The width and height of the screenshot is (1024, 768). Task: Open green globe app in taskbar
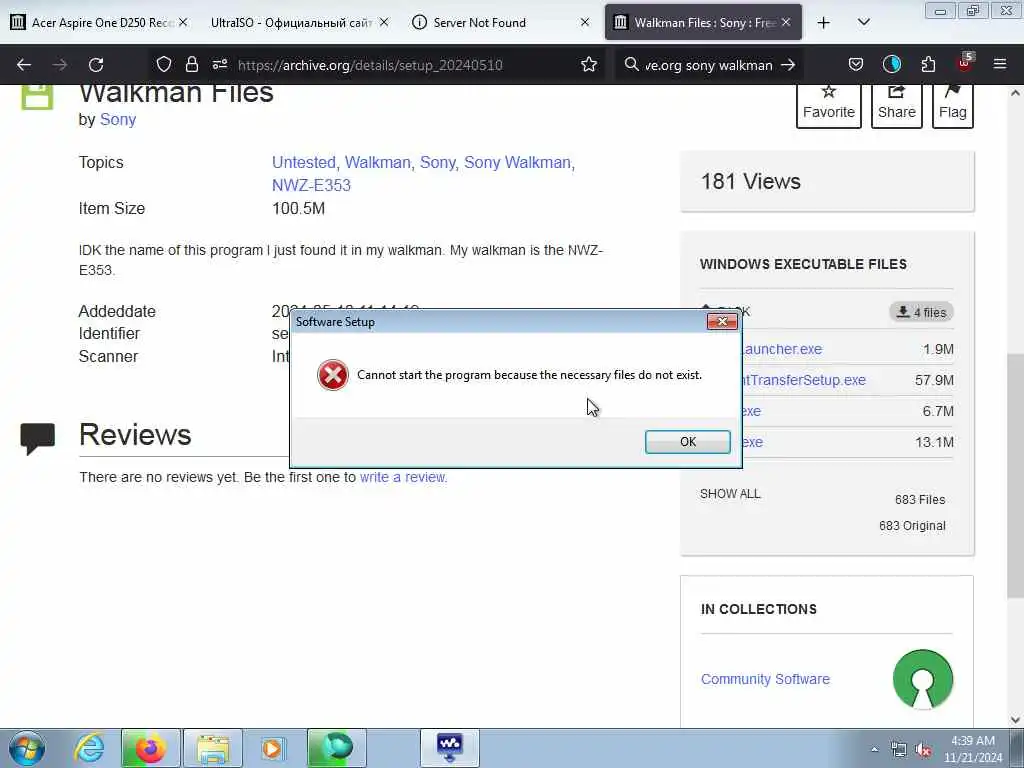coord(337,748)
